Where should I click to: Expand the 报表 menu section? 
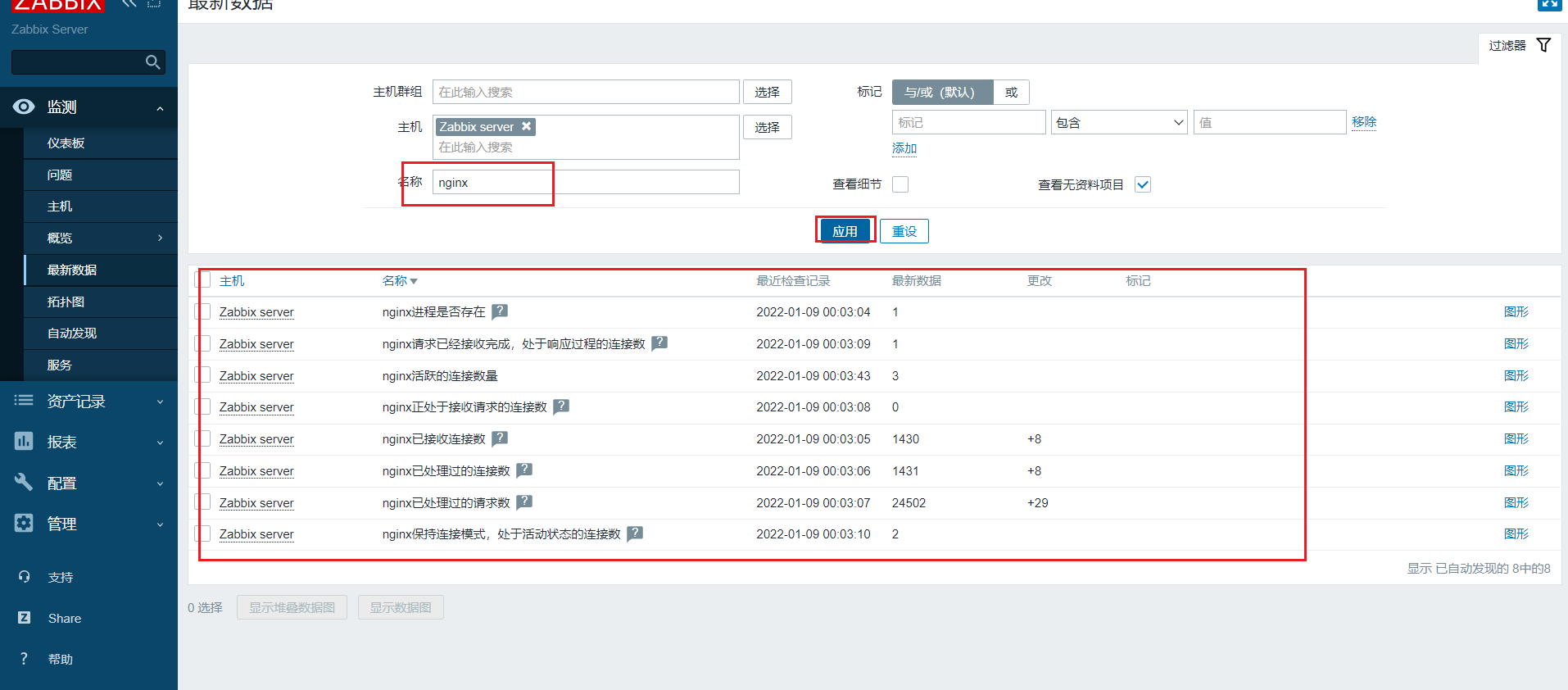pos(160,443)
